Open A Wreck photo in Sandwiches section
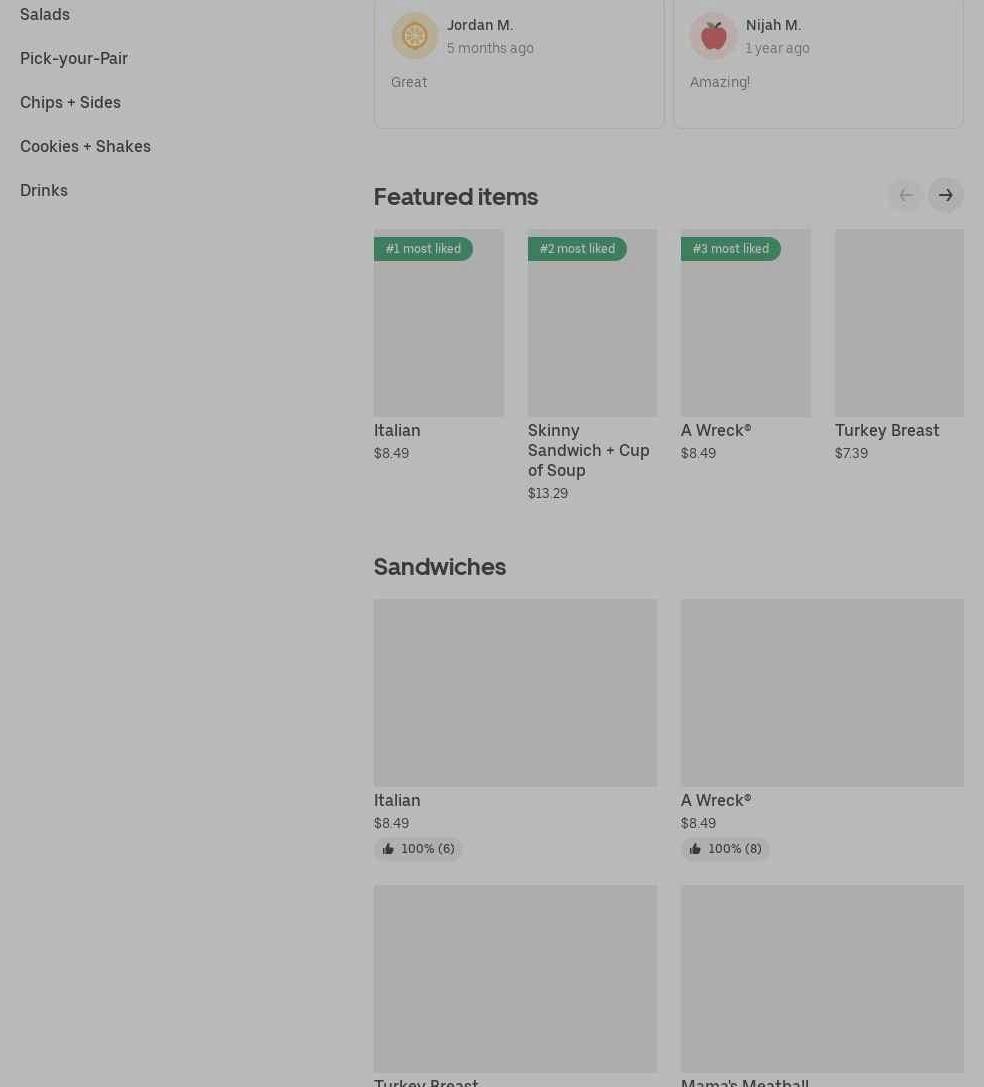 822,692
